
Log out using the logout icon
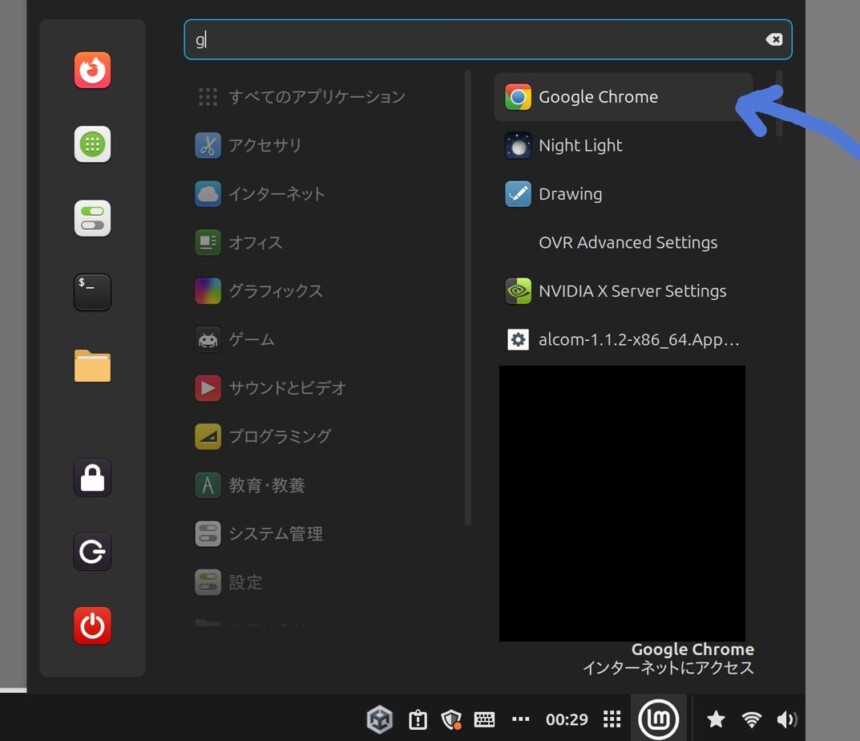click(x=92, y=552)
